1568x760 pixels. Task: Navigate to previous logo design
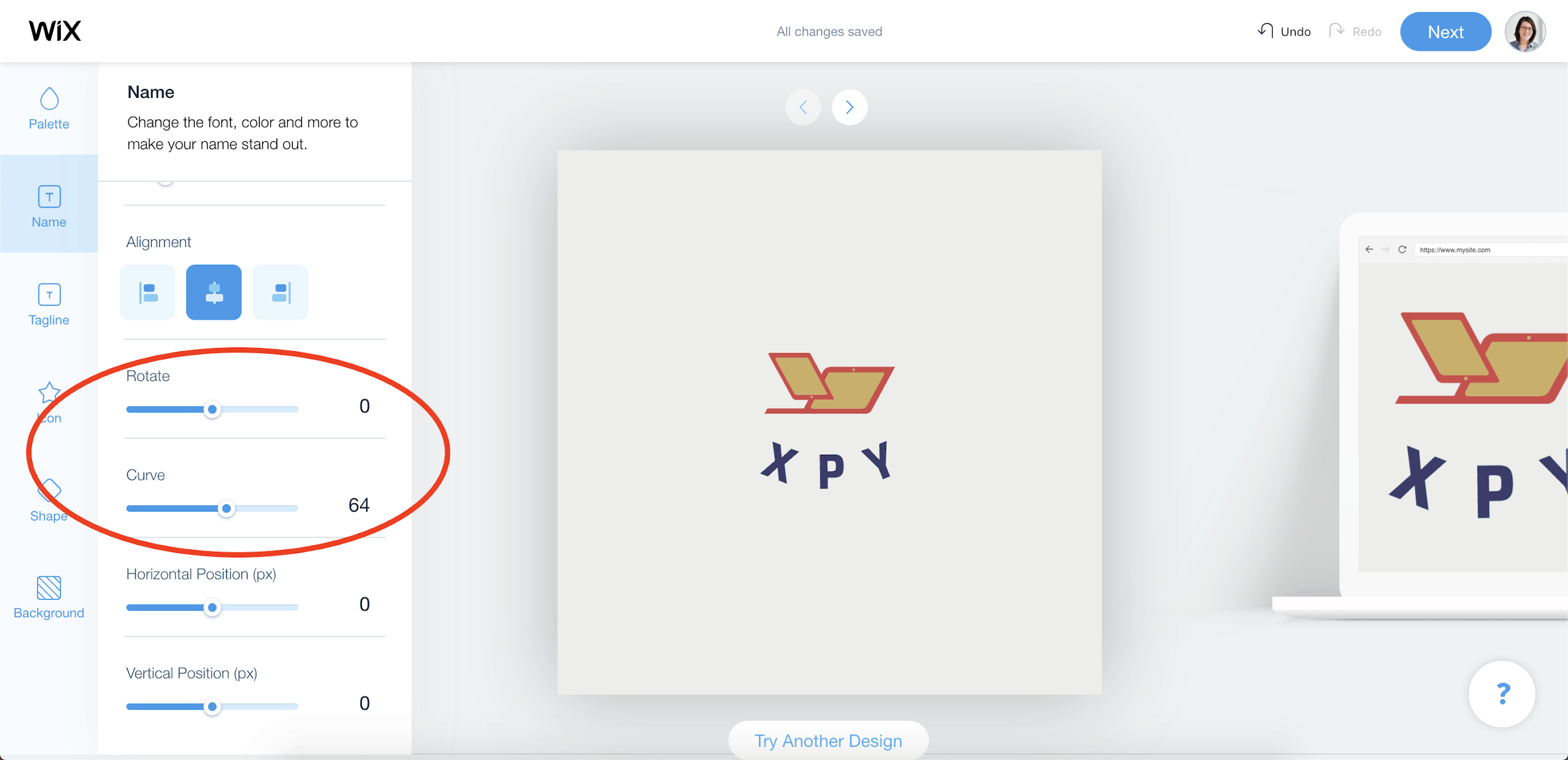click(x=804, y=107)
